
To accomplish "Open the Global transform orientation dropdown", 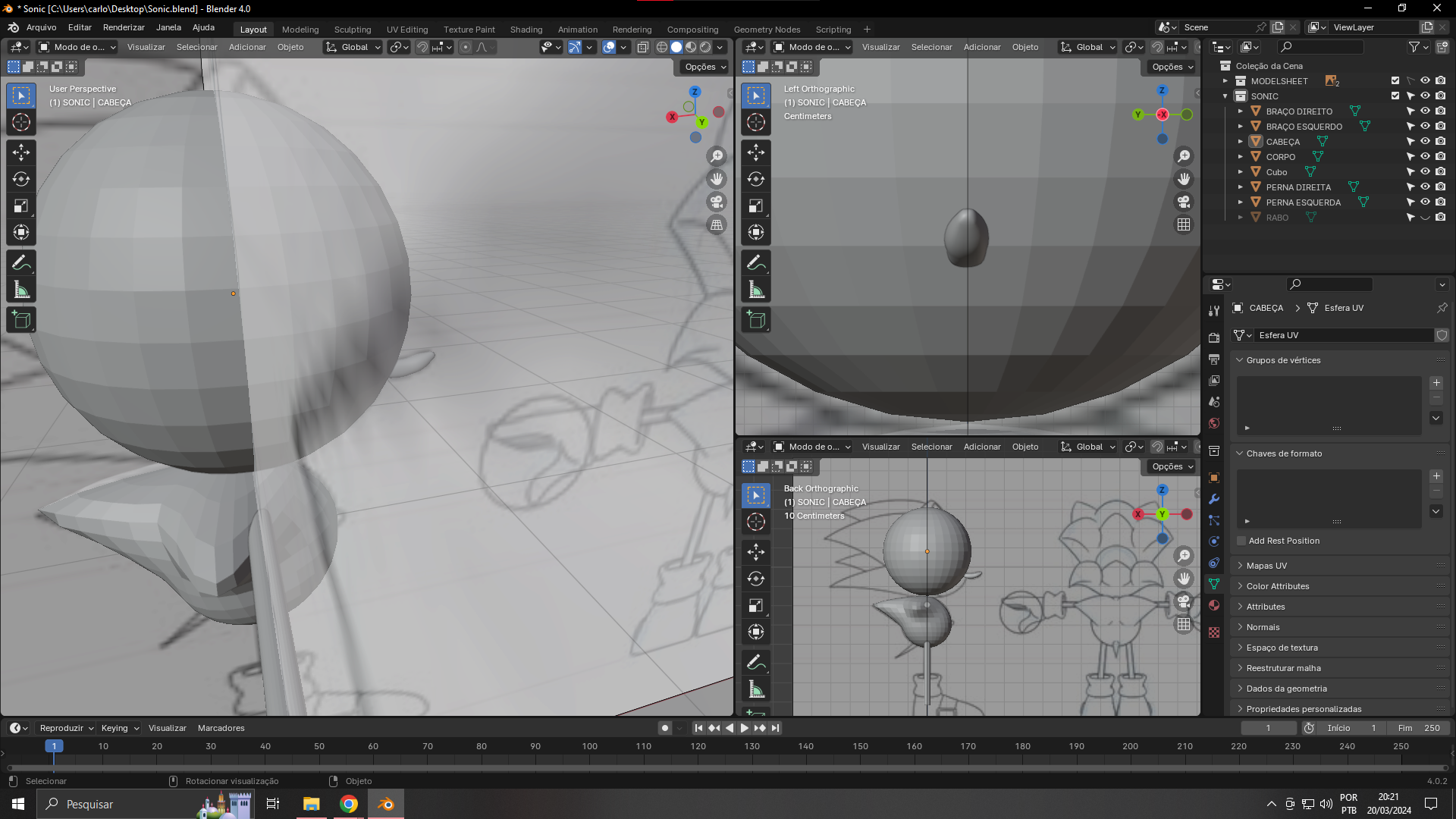I will (353, 47).
